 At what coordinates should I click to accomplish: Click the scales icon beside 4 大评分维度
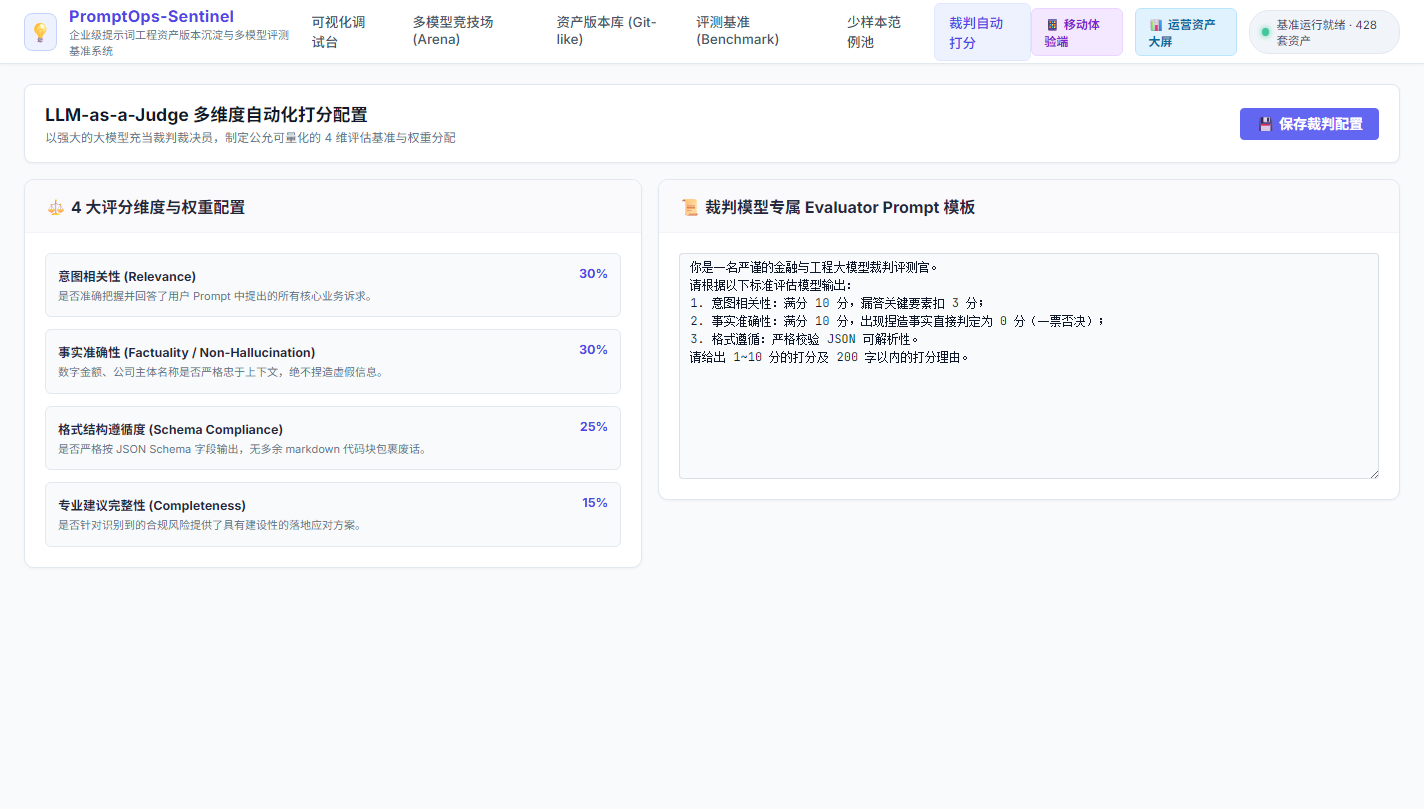(55, 207)
